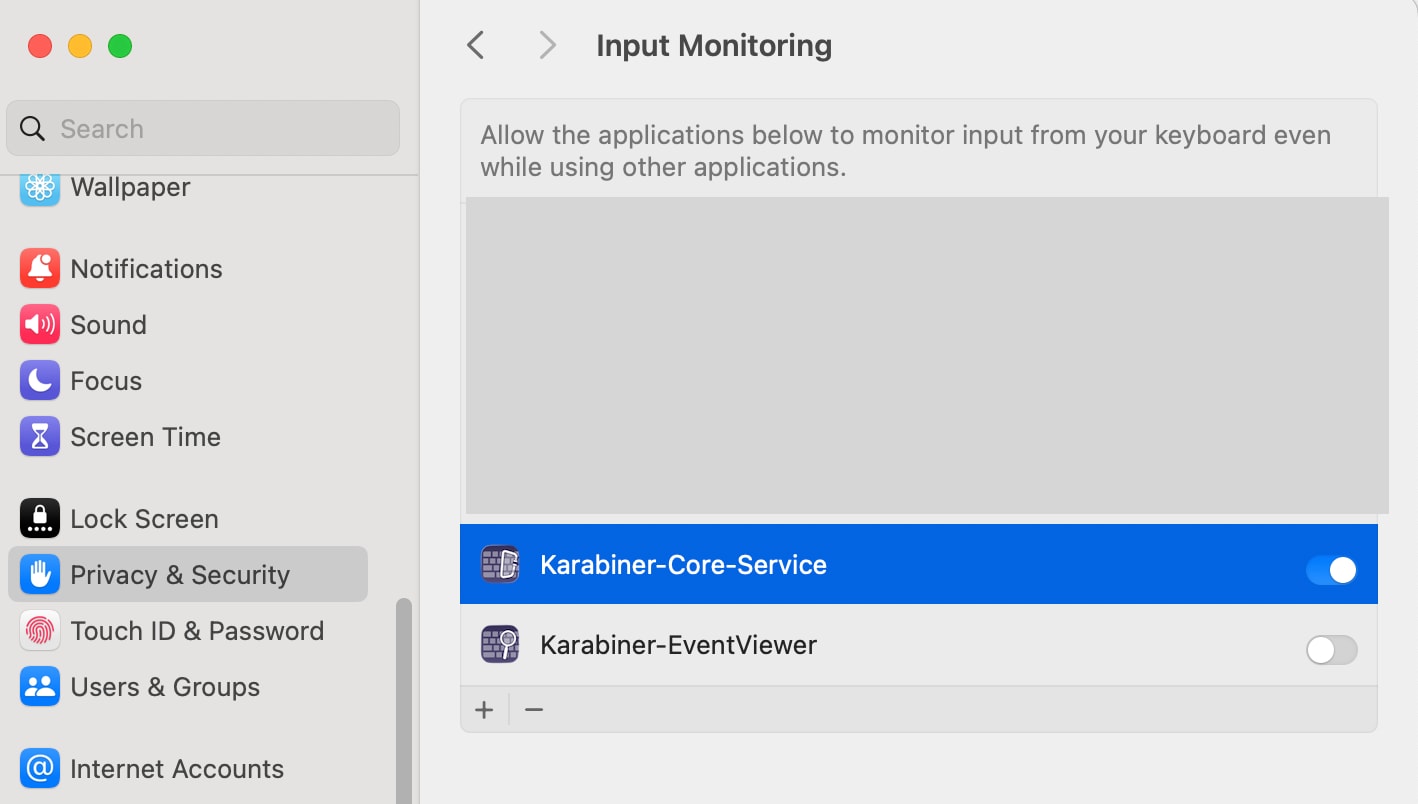Click the Internet Accounts at-sign icon

(x=40, y=769)
